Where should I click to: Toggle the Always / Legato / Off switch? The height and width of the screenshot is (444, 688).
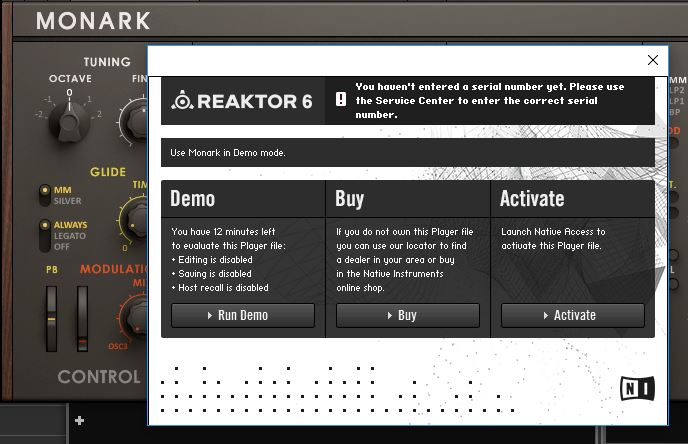tap(44, 236)
